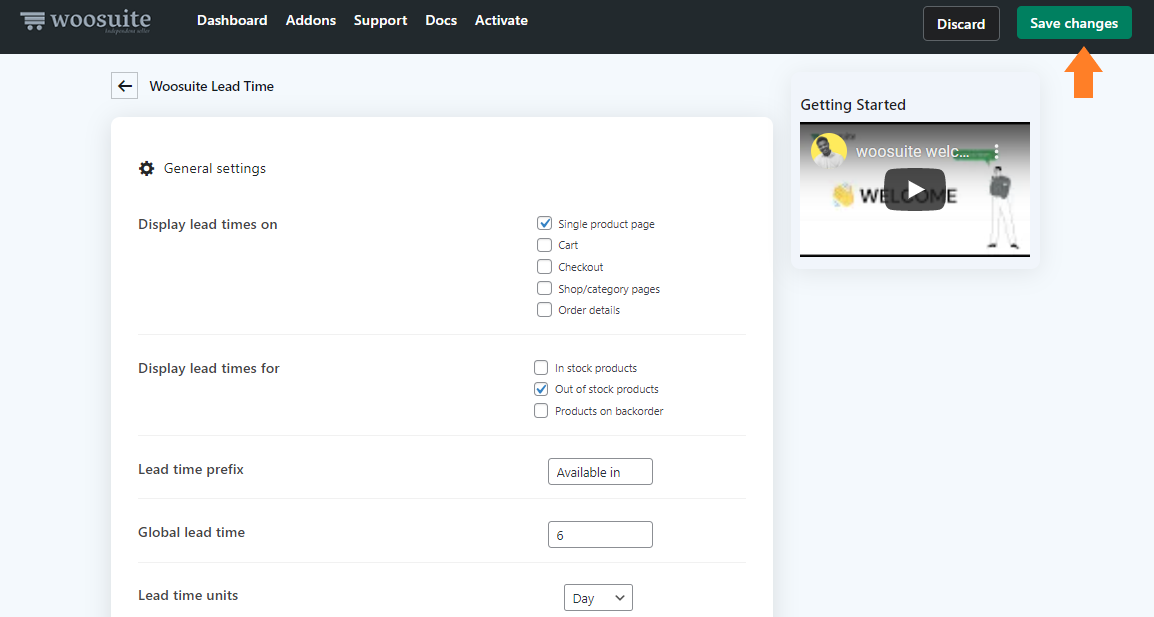Open the Addons menu

pyautogui.click(x=311, y=21)
